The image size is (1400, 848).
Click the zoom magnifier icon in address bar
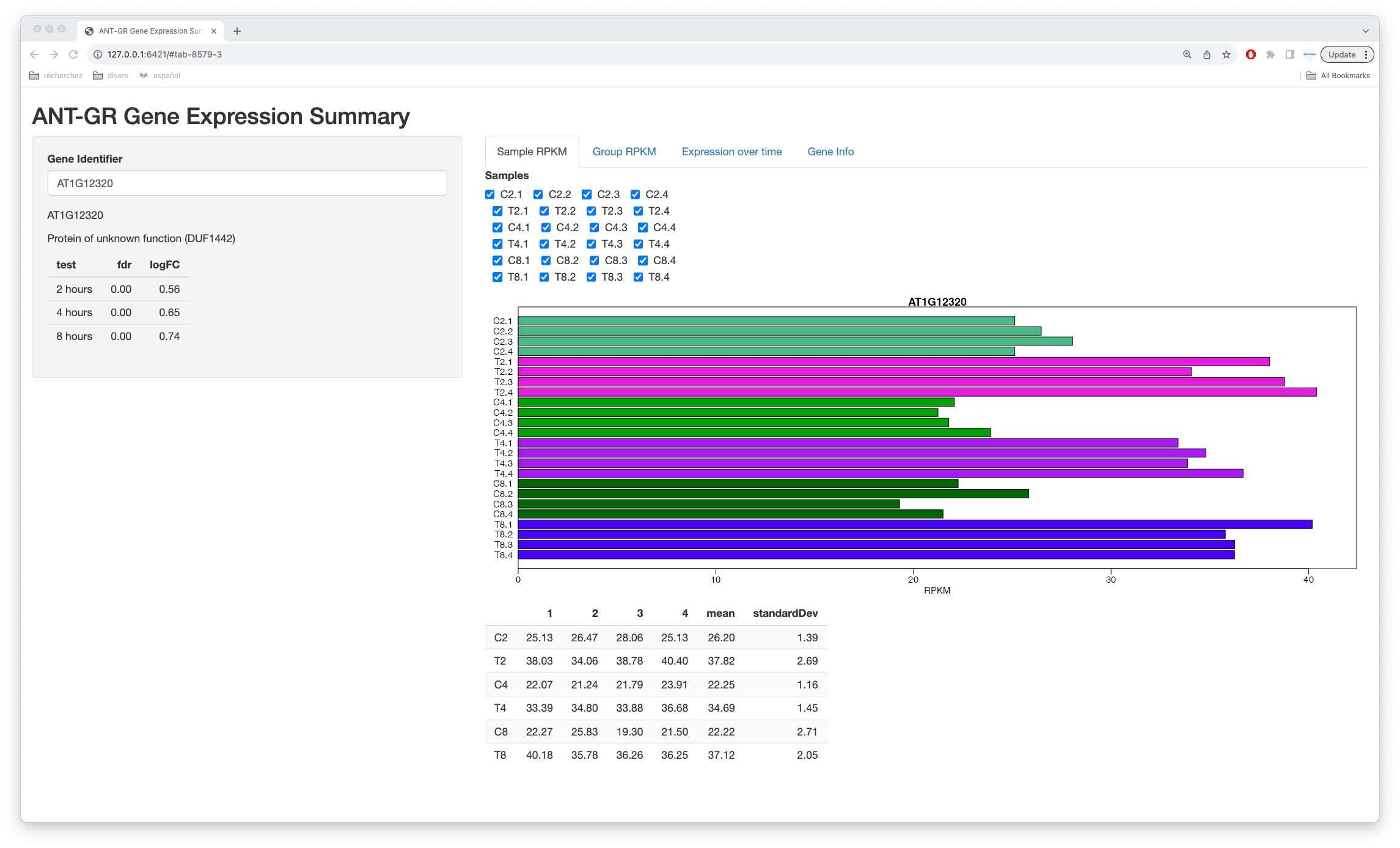[1187, 54]
